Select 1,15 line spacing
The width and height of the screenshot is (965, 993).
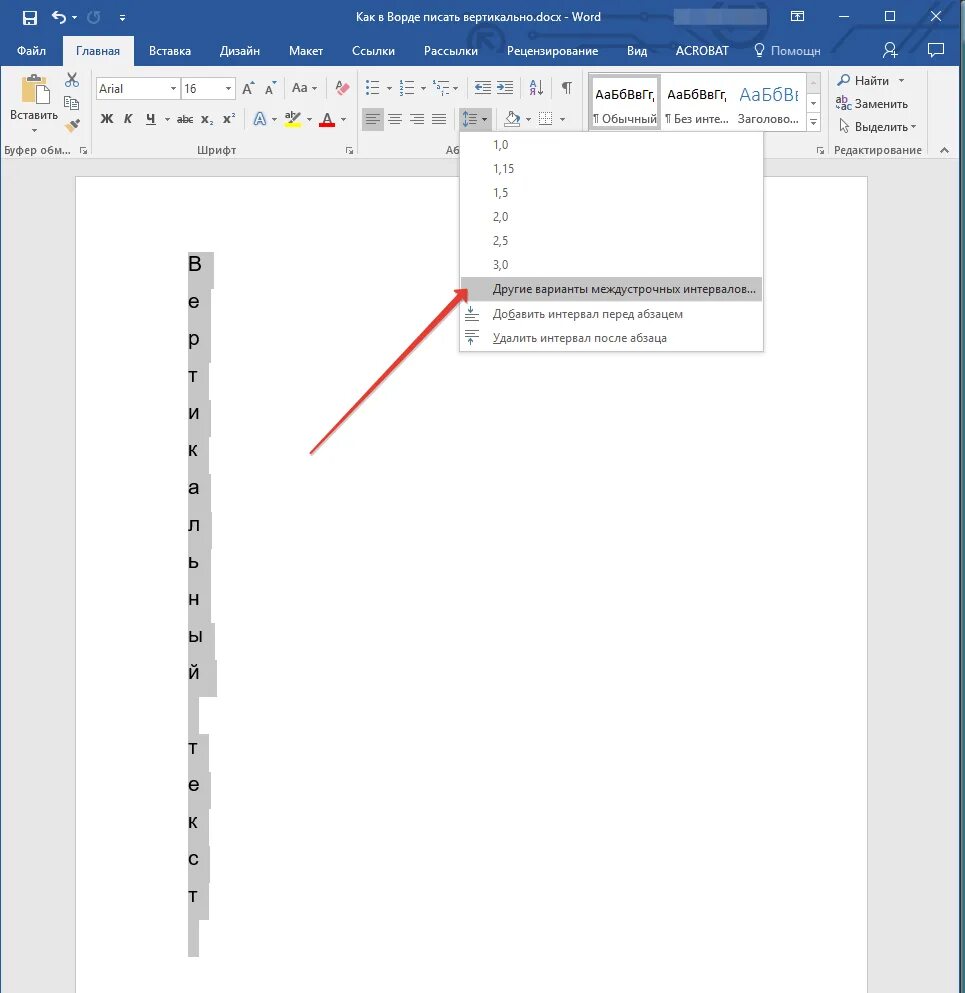(611, 169)
